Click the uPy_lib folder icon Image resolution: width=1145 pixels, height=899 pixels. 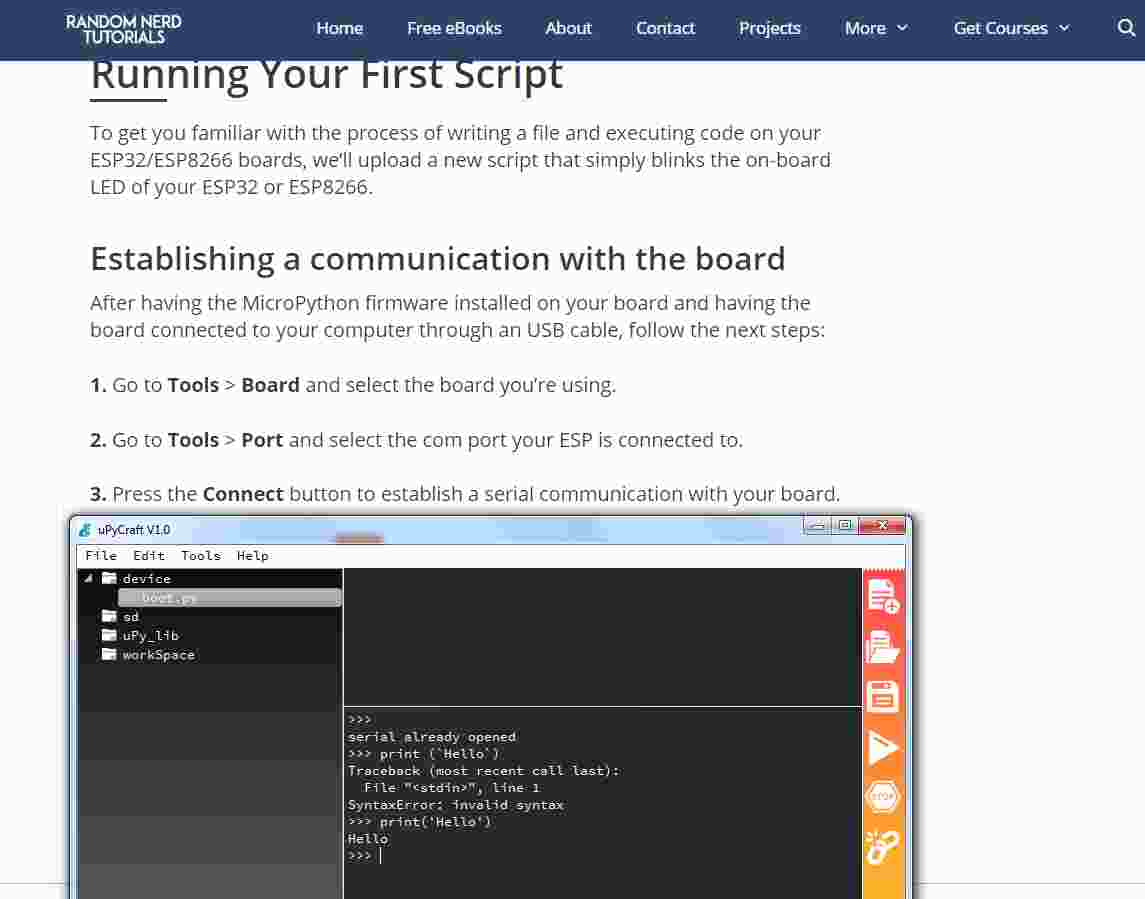[110, 635]
